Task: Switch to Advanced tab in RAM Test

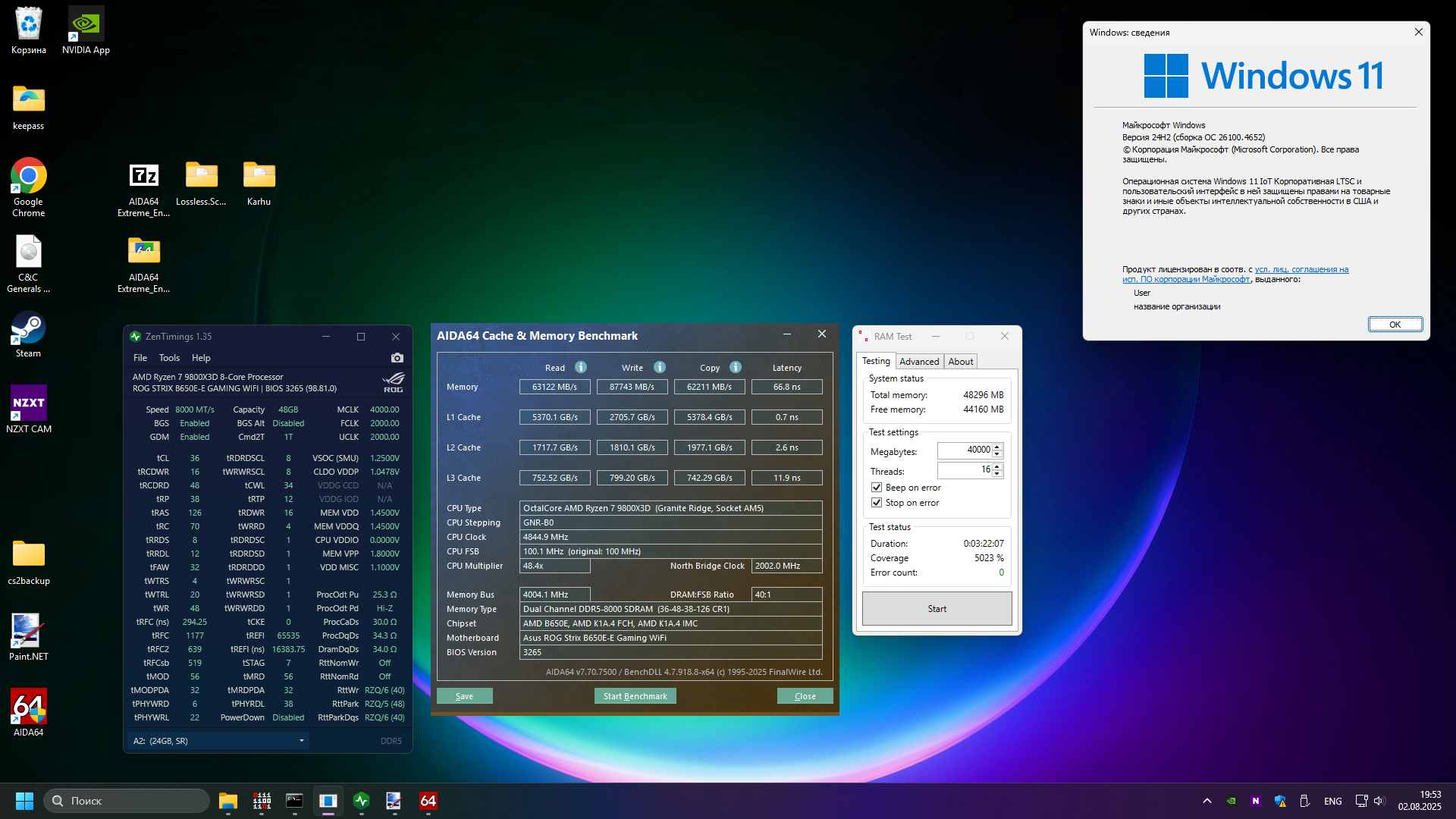Action: [x=919, y=362]
